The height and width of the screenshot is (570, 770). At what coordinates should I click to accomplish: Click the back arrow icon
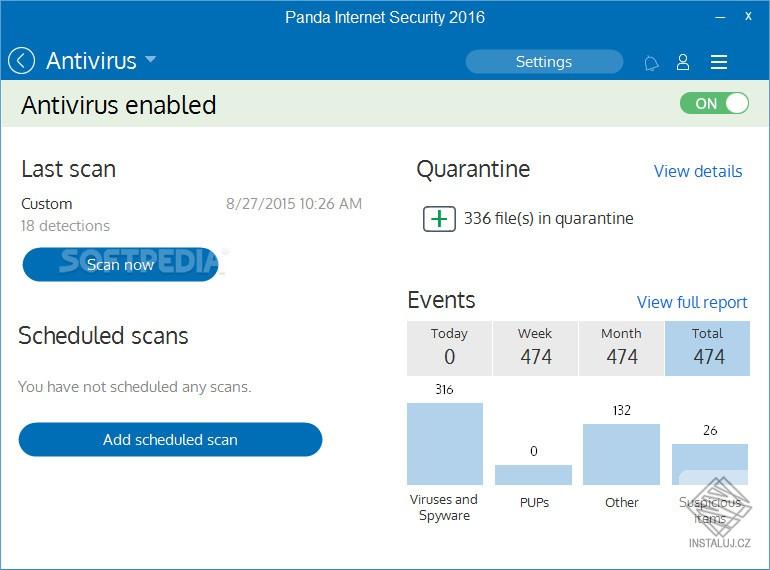click(21, 61)
